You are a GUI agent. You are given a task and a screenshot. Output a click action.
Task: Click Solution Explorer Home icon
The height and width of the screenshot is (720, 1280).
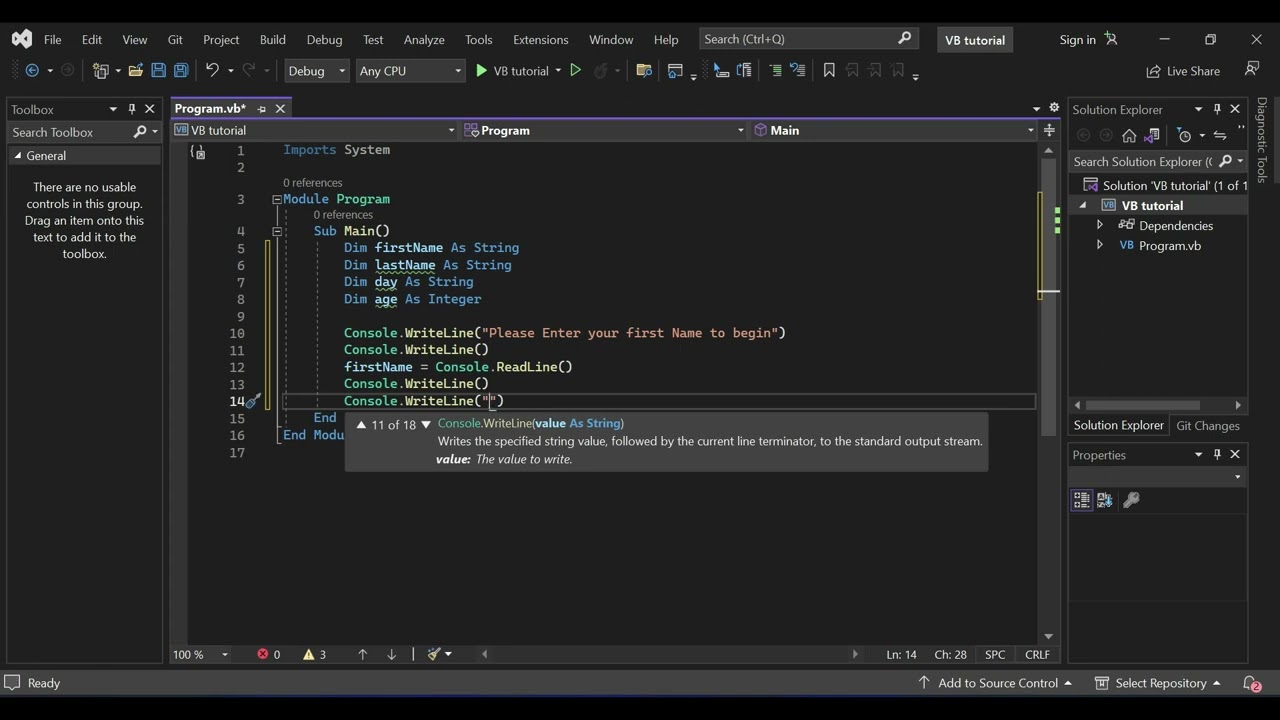point(1129,135)
